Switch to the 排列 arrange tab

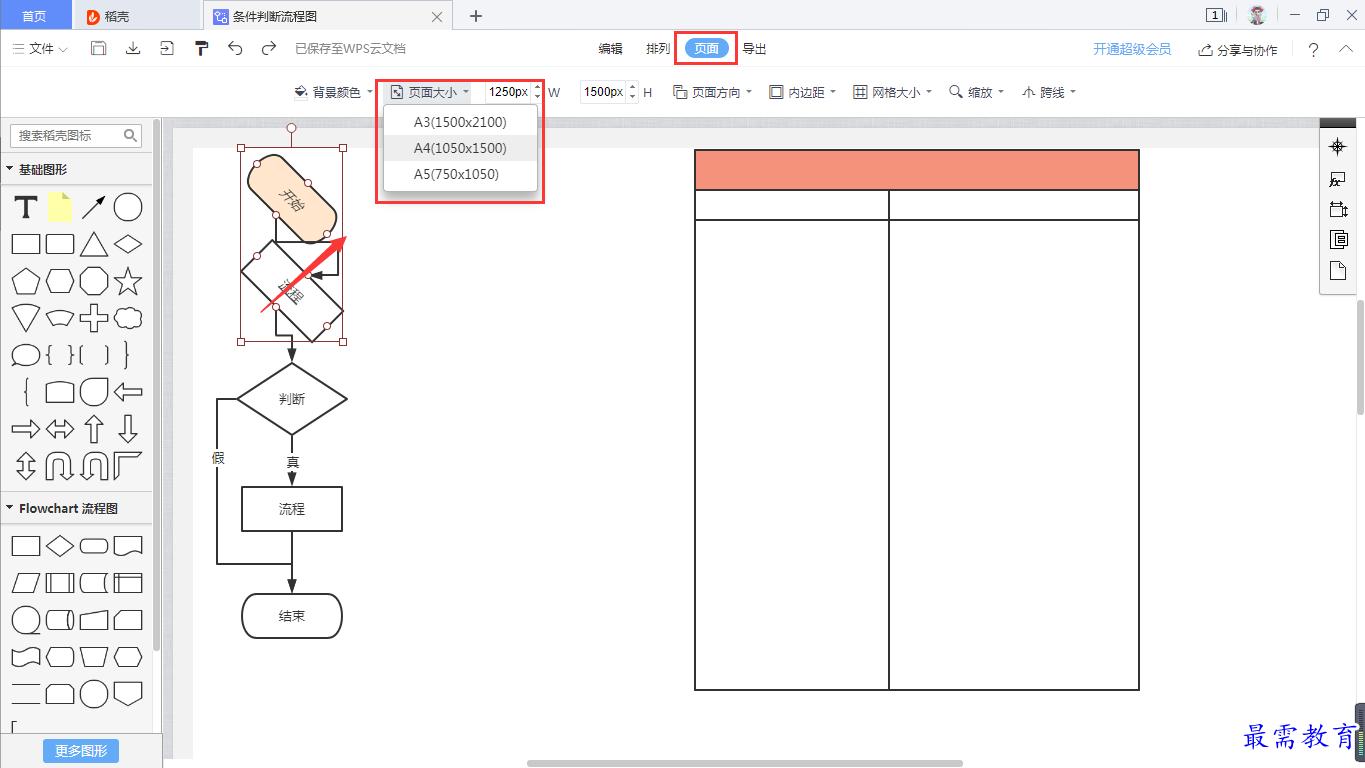pyautogui.click(x=658, y=48)
